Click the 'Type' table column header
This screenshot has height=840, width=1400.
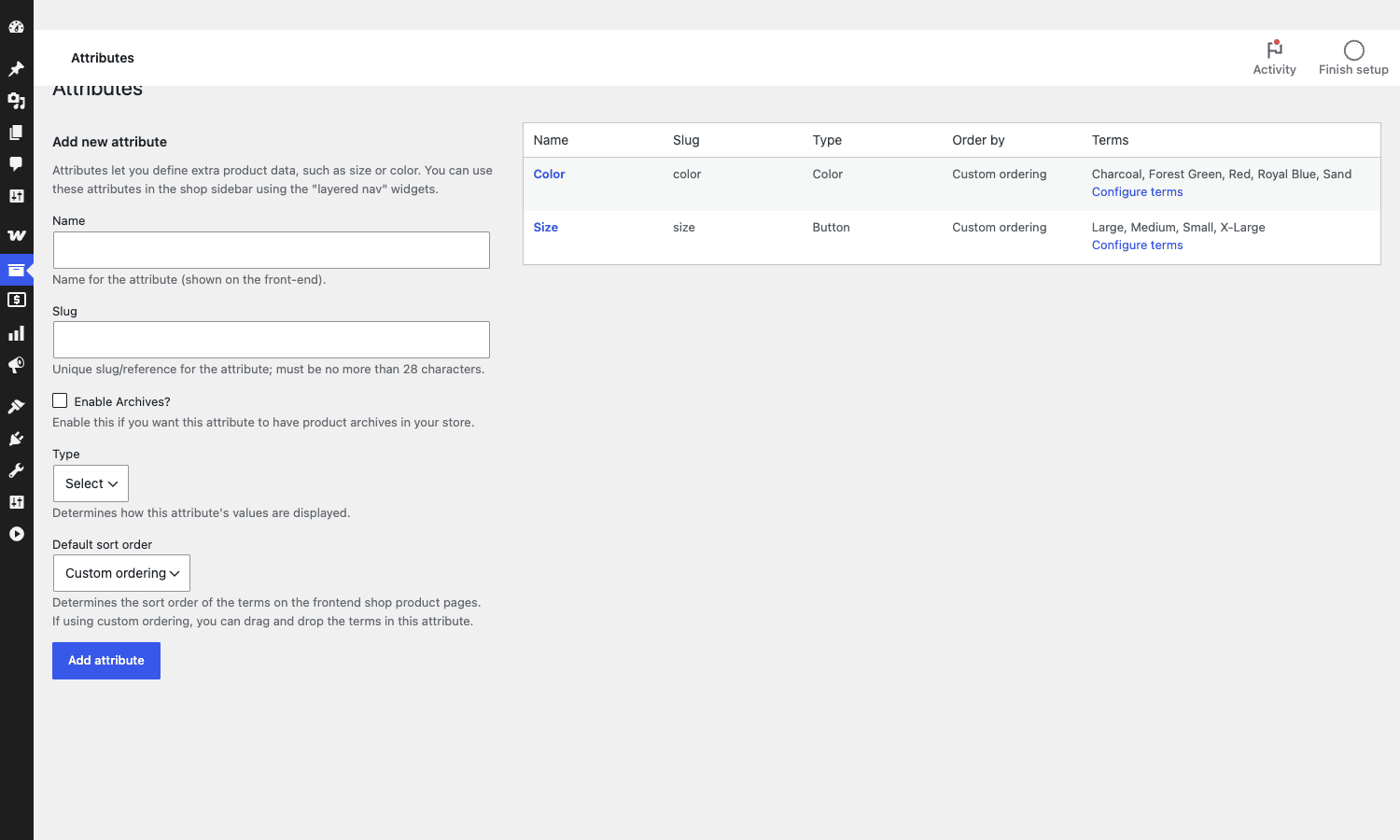827,140
